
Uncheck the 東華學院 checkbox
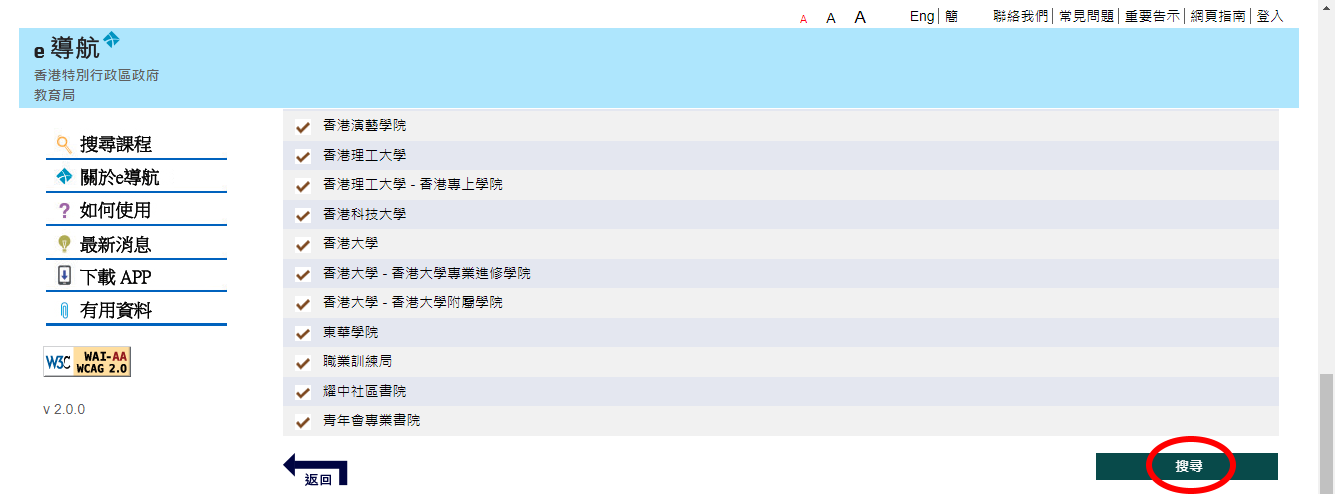[303, 333]
